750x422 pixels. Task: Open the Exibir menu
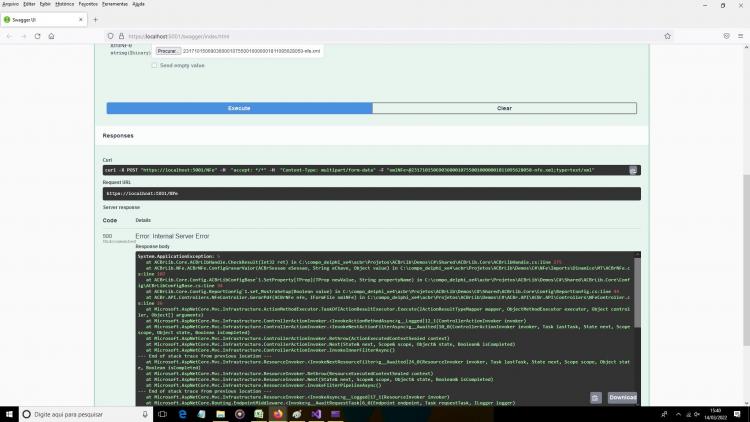tap(45, 4)
